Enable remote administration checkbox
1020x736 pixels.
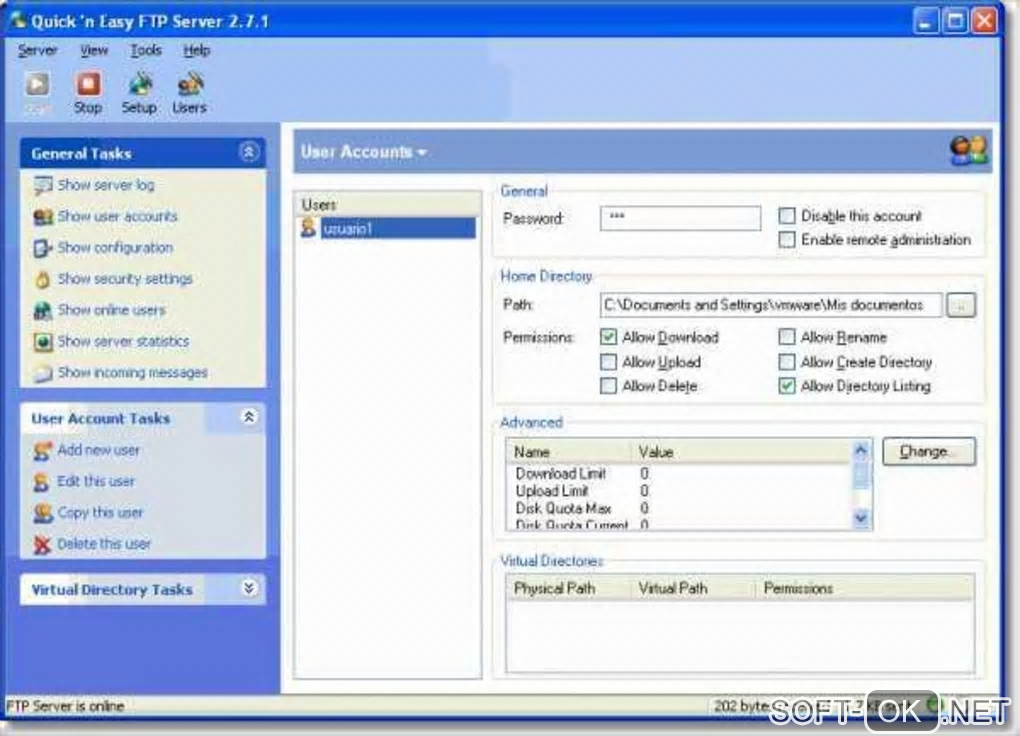click(x=786, y=239)
